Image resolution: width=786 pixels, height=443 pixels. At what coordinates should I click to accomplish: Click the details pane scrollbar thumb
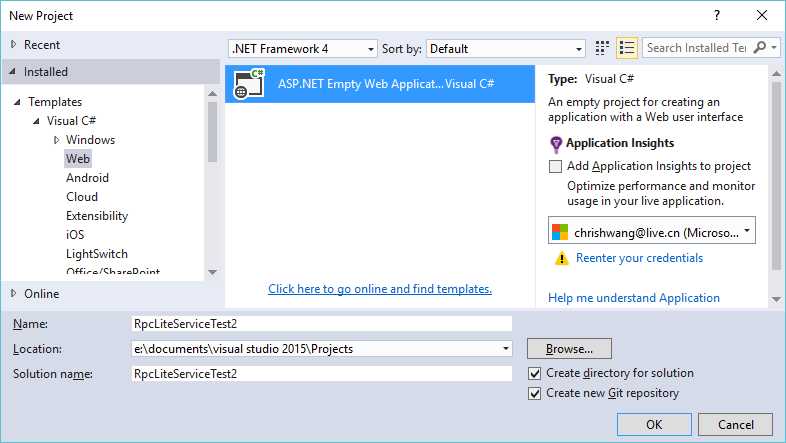[x=776, y=177]
